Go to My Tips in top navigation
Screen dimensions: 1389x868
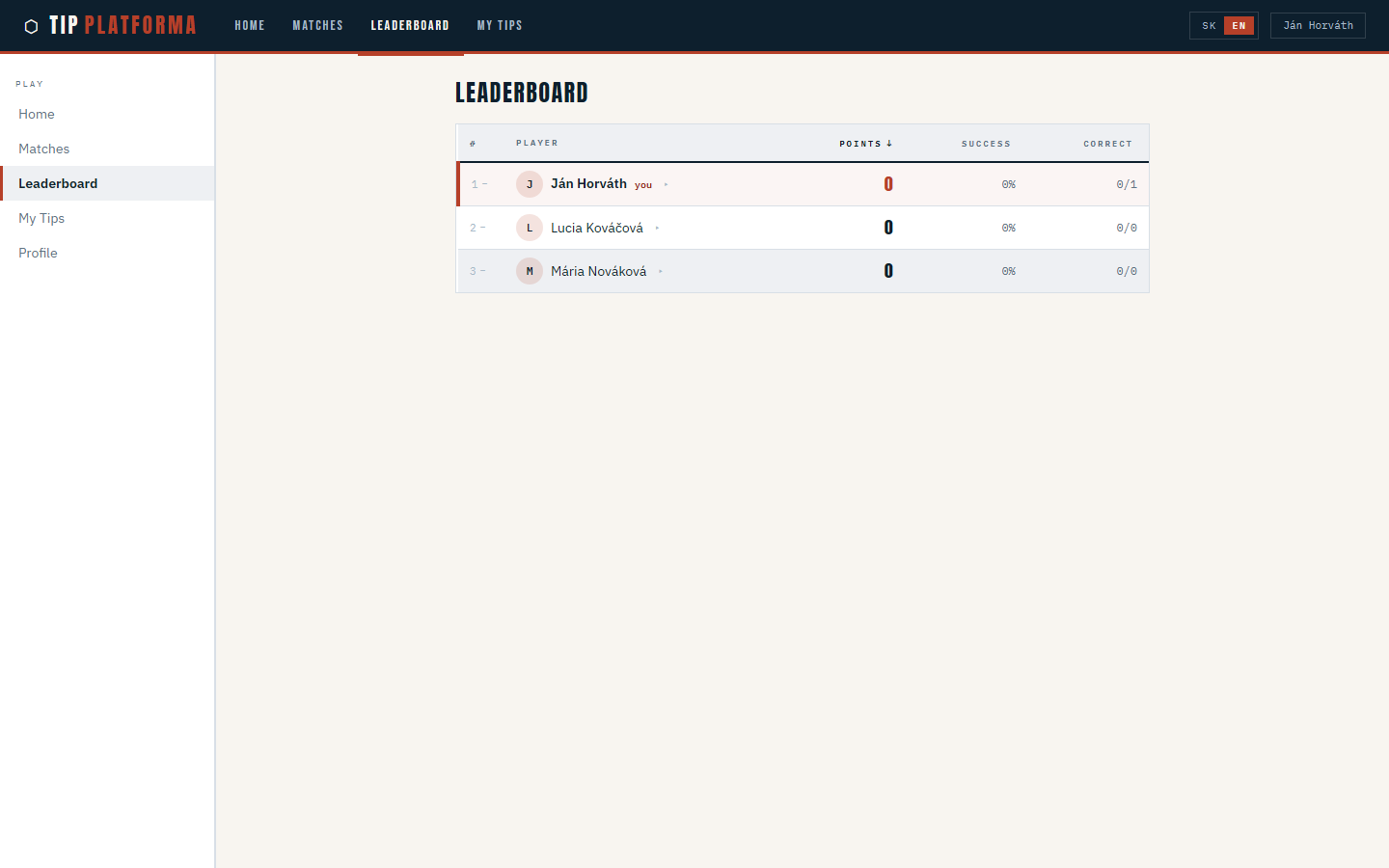click(500, 26)
